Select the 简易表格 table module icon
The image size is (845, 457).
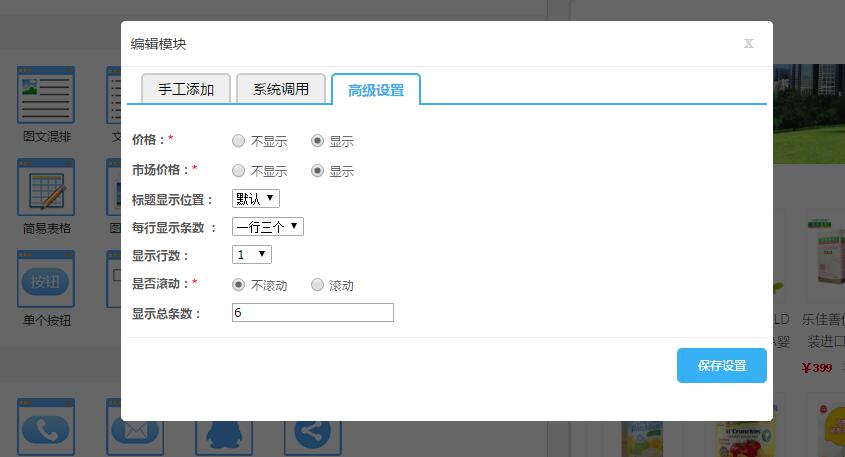tap(46, 188)
